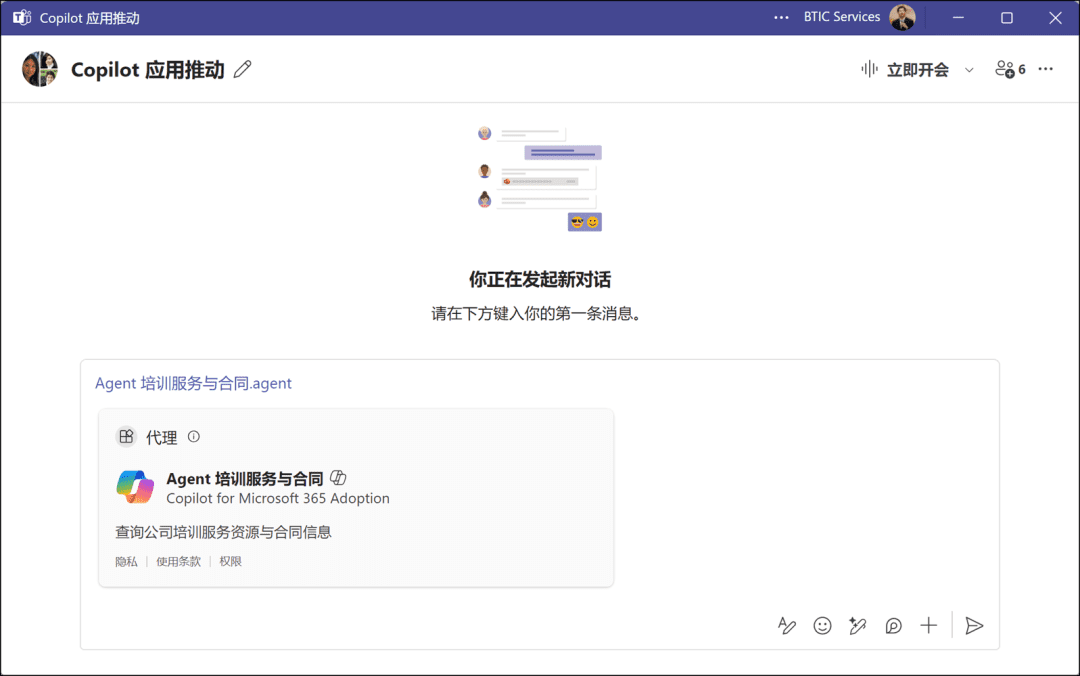
Task: Click the group chat avatar picture
Action: click(x=40, y=69)
